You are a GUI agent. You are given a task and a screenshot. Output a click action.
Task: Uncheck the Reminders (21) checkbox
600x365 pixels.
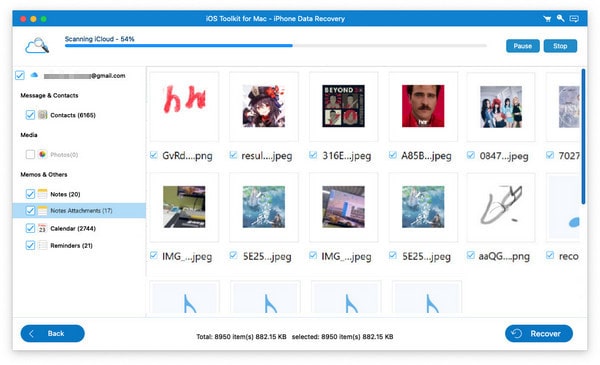tap(30, 245)
